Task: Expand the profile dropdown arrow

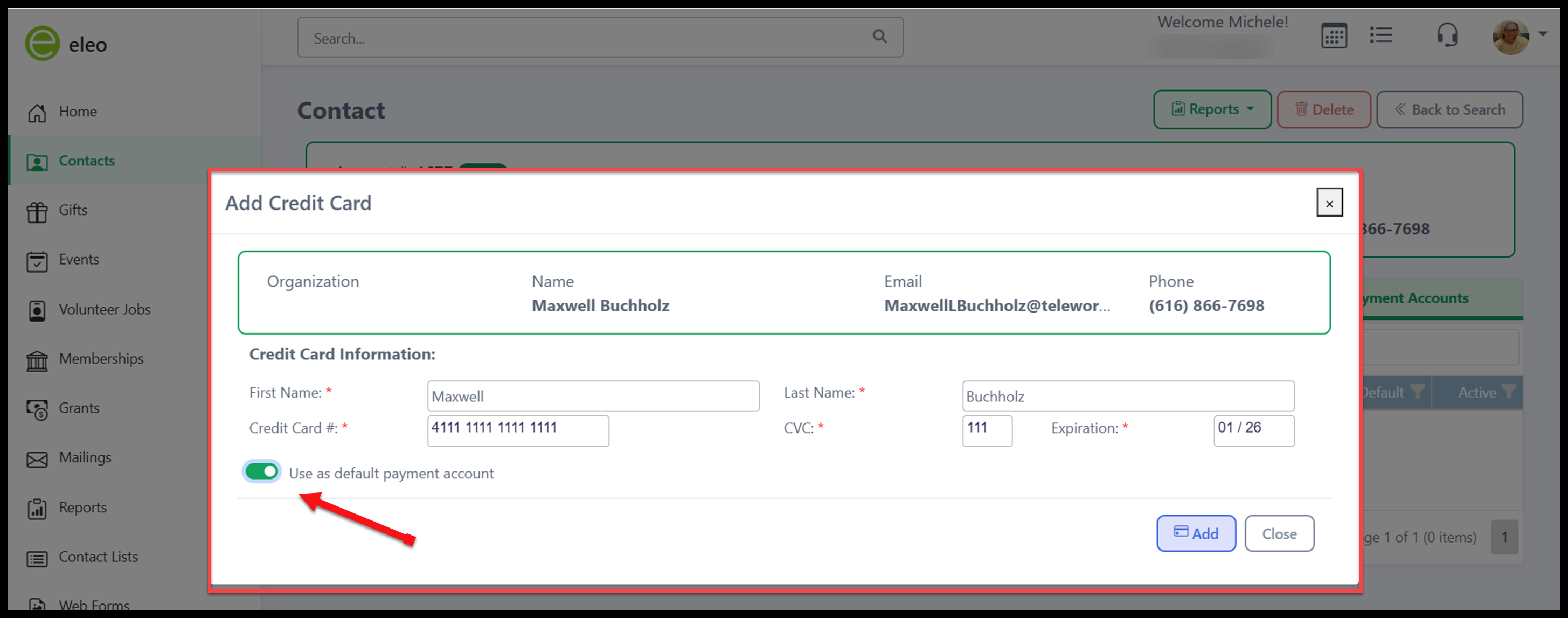Action: (1543, 34)
